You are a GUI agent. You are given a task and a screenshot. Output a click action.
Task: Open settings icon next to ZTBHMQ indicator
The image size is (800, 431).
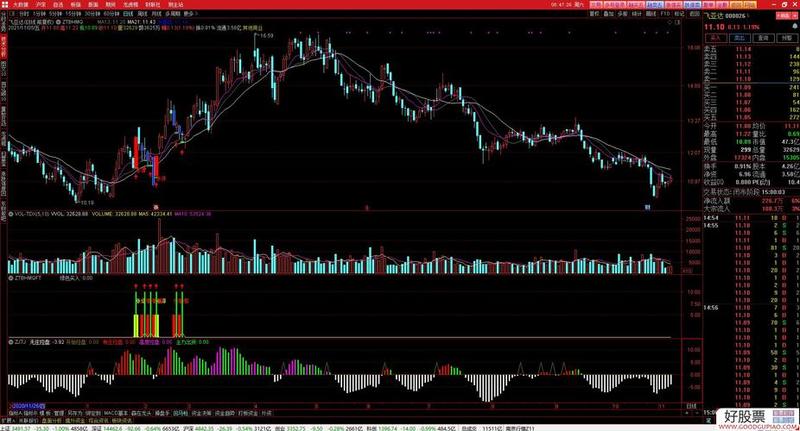[x=58, y=22]
